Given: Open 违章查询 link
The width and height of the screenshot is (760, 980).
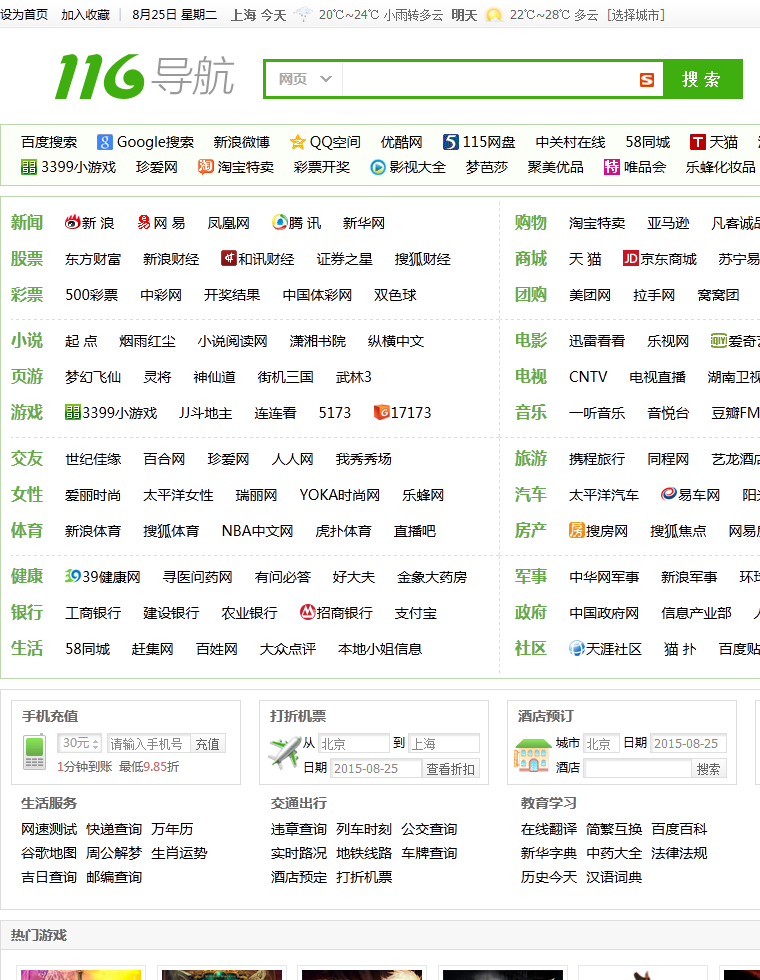Looking at the screenshot, I should (x=299, y=829).
